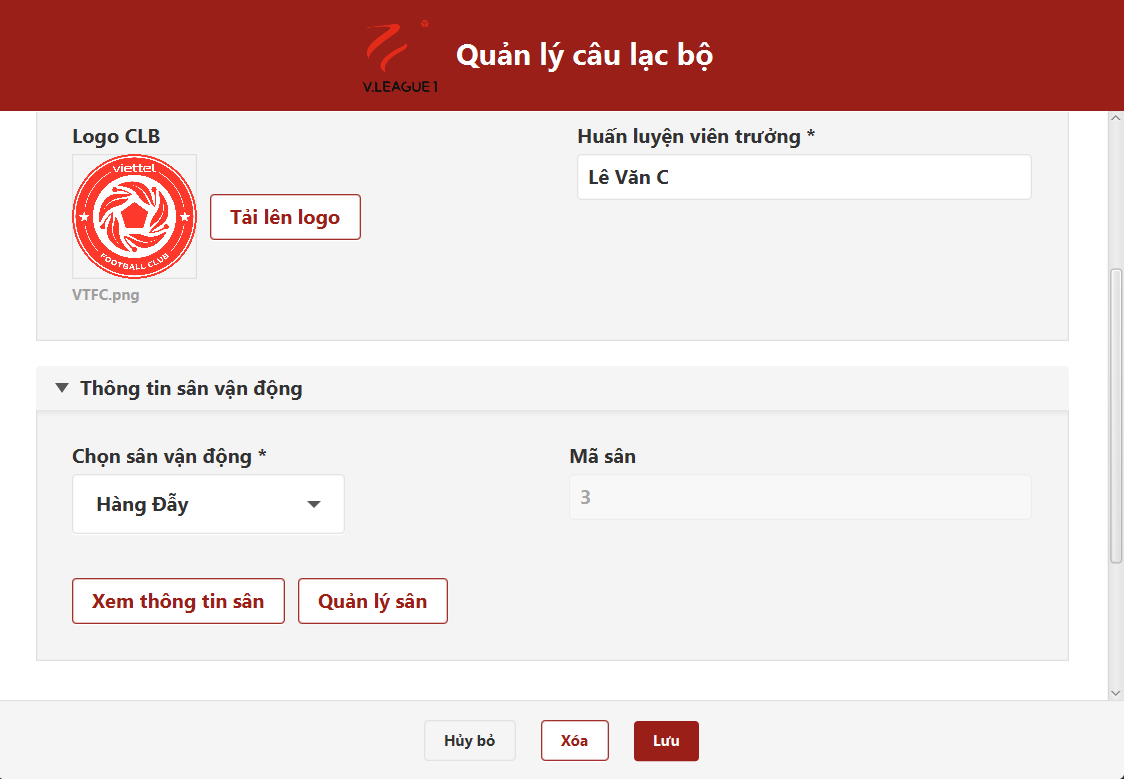The image size is (1124, 779).
Task: Go to 'Quản lý sân' stadium management
Action: [372, 601]
